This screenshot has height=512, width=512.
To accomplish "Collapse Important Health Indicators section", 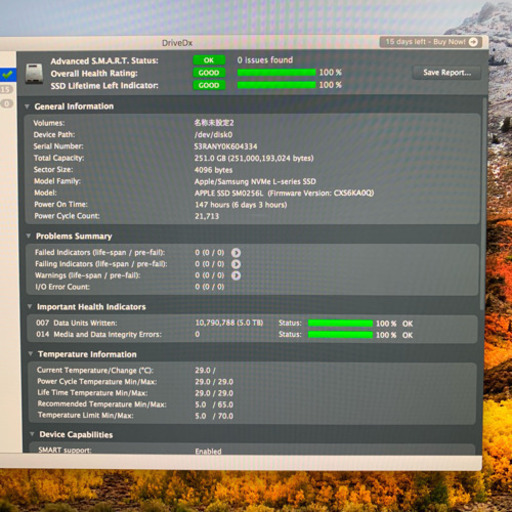I will [x=30, y=306].
